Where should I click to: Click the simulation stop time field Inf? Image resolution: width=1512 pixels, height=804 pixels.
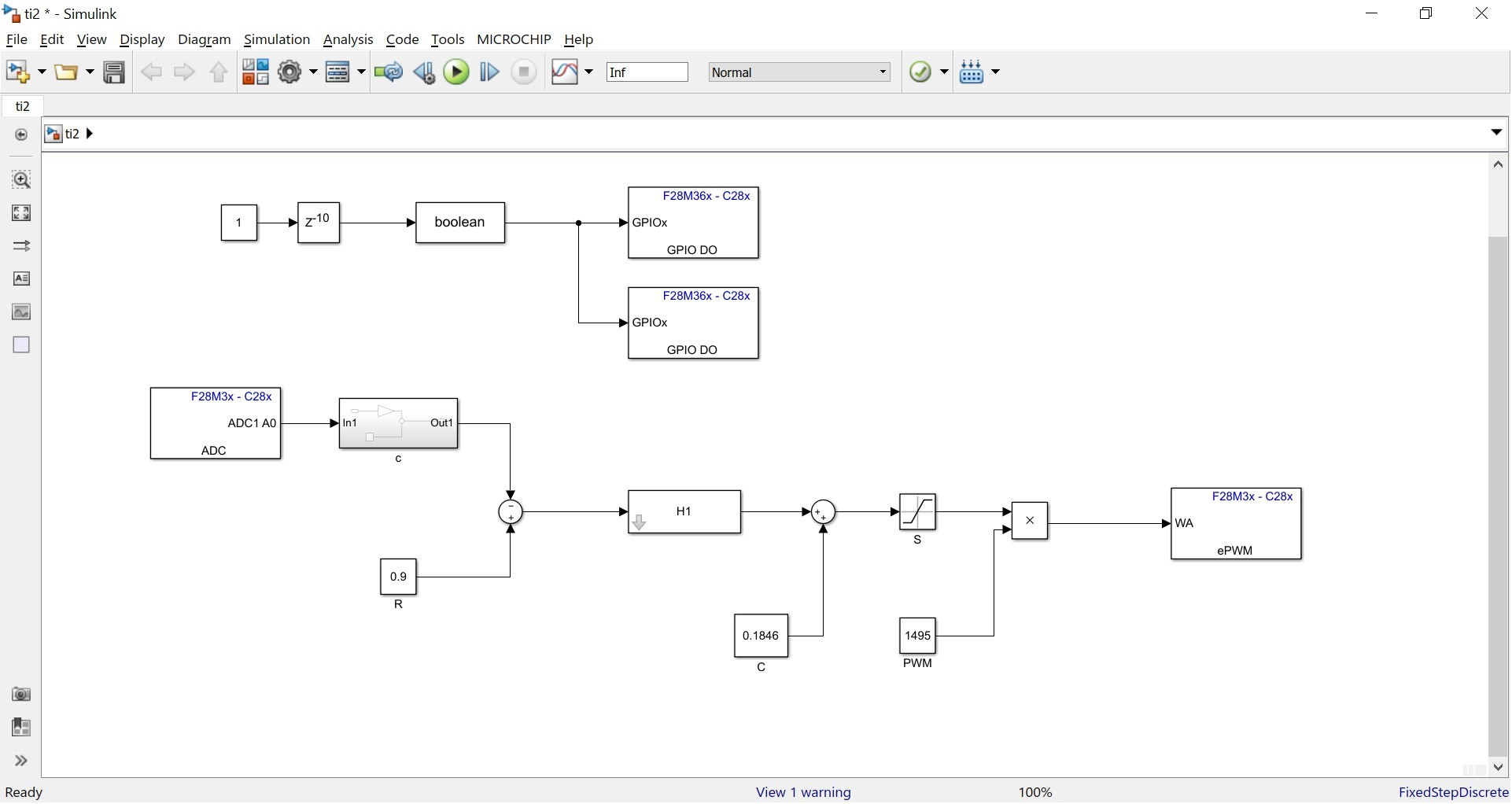(647, 72)
